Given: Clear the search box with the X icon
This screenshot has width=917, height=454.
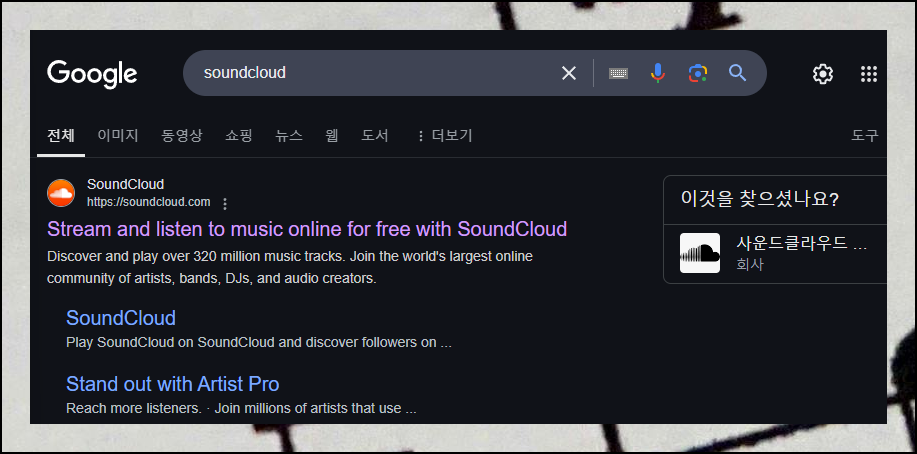Looking at the screenshot, I should pos(568,73).
